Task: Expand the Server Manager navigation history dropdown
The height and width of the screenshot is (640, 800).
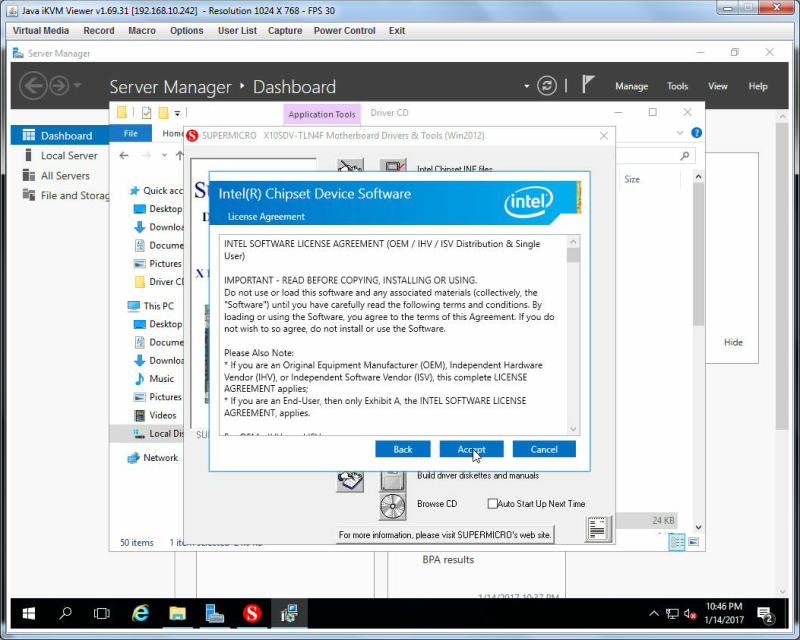Action: click(78, 85)
